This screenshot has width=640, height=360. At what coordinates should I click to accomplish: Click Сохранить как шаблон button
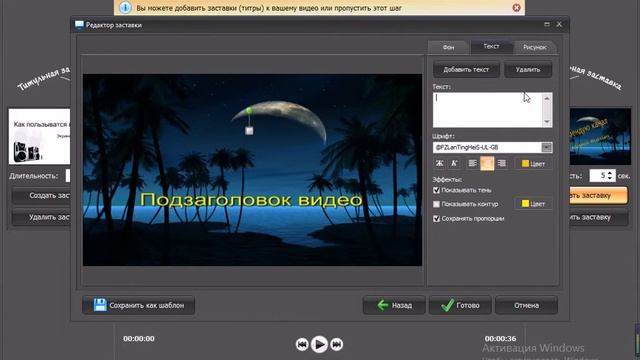138,305
